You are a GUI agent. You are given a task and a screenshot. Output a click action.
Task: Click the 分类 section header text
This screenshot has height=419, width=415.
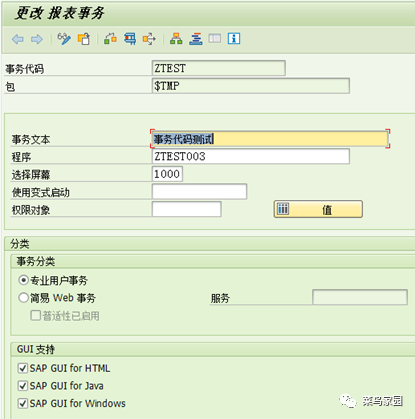(20, 244)
